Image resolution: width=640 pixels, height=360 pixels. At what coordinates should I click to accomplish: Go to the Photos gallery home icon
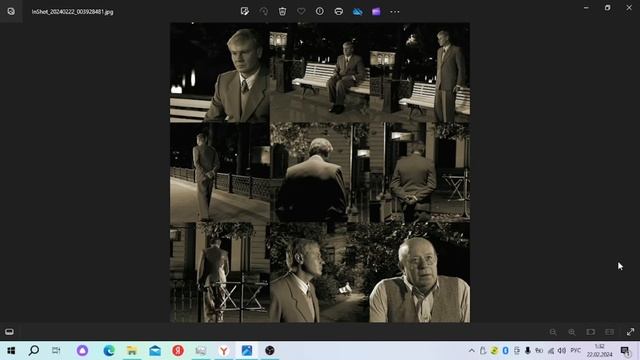pos(11,11)
